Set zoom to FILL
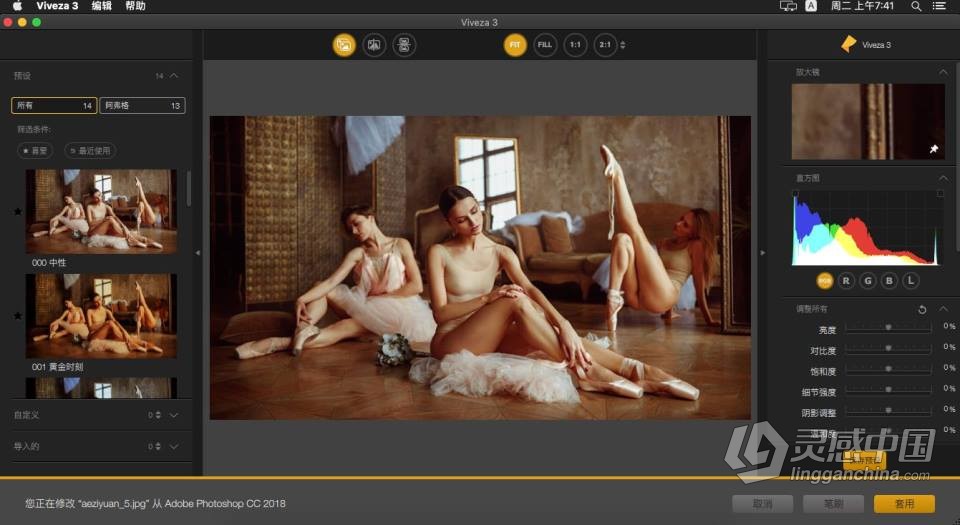 pyautogui.click(x=545, y=45)
